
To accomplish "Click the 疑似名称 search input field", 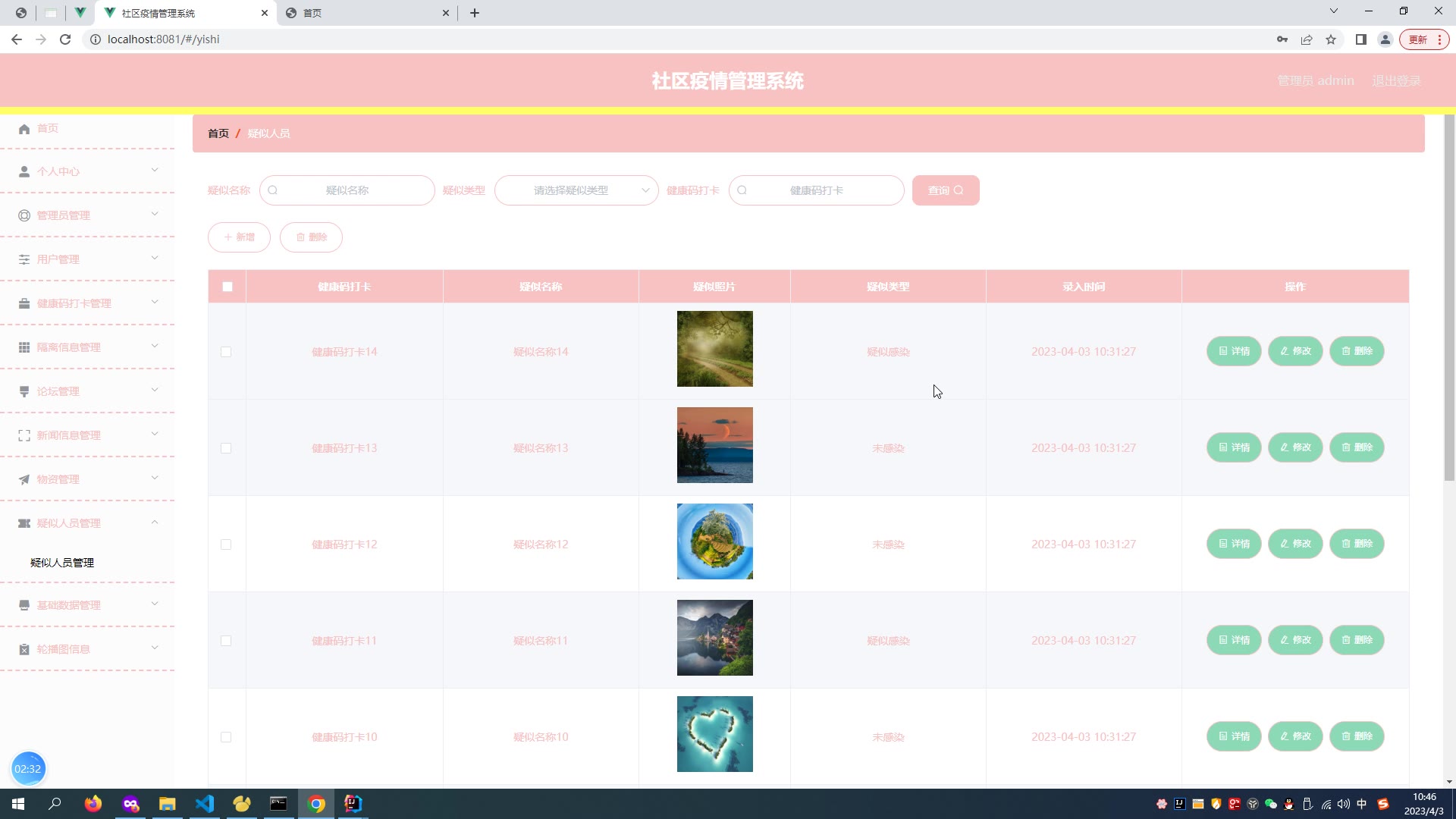I will tap(347, 190).
